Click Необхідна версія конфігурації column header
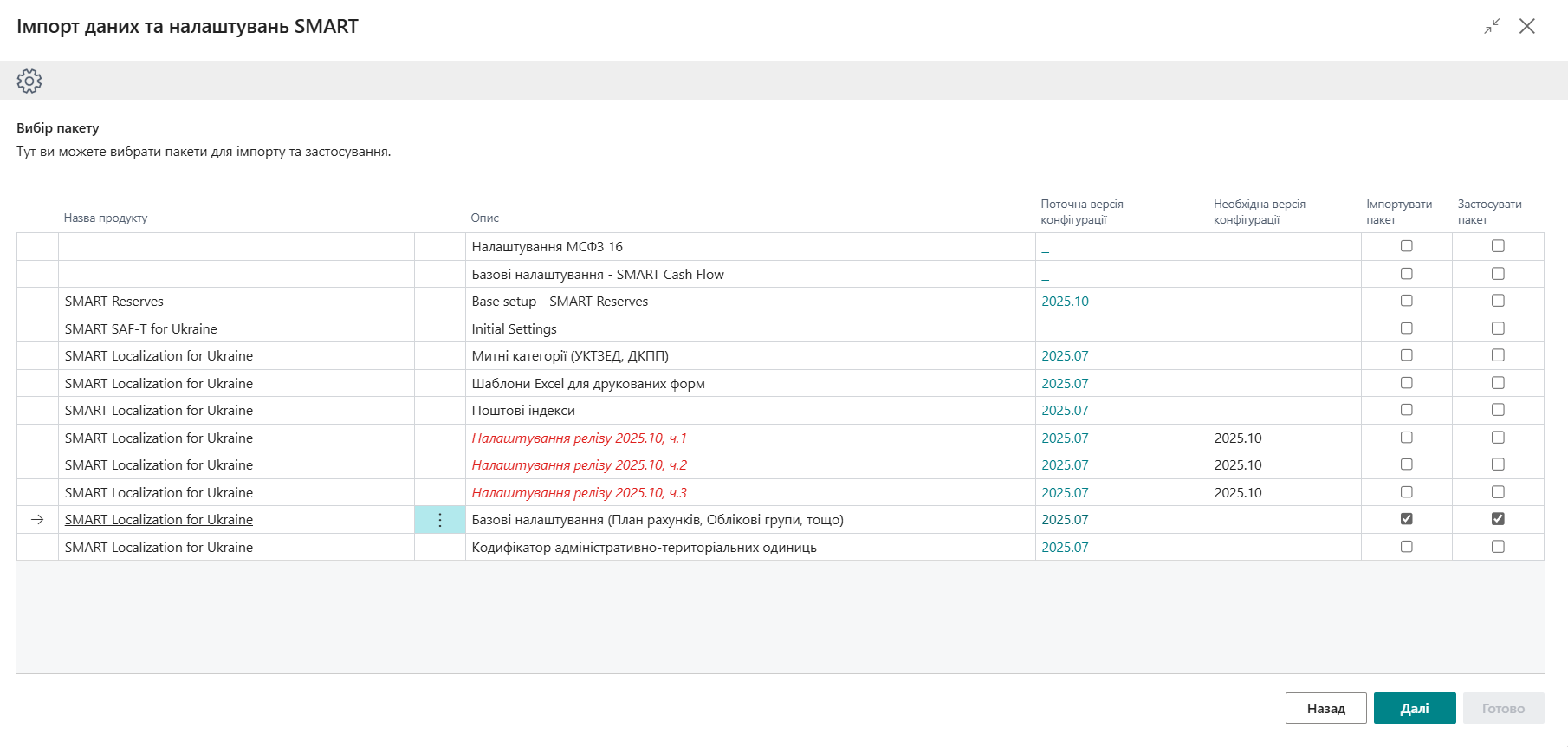 tap(1260, 211)
